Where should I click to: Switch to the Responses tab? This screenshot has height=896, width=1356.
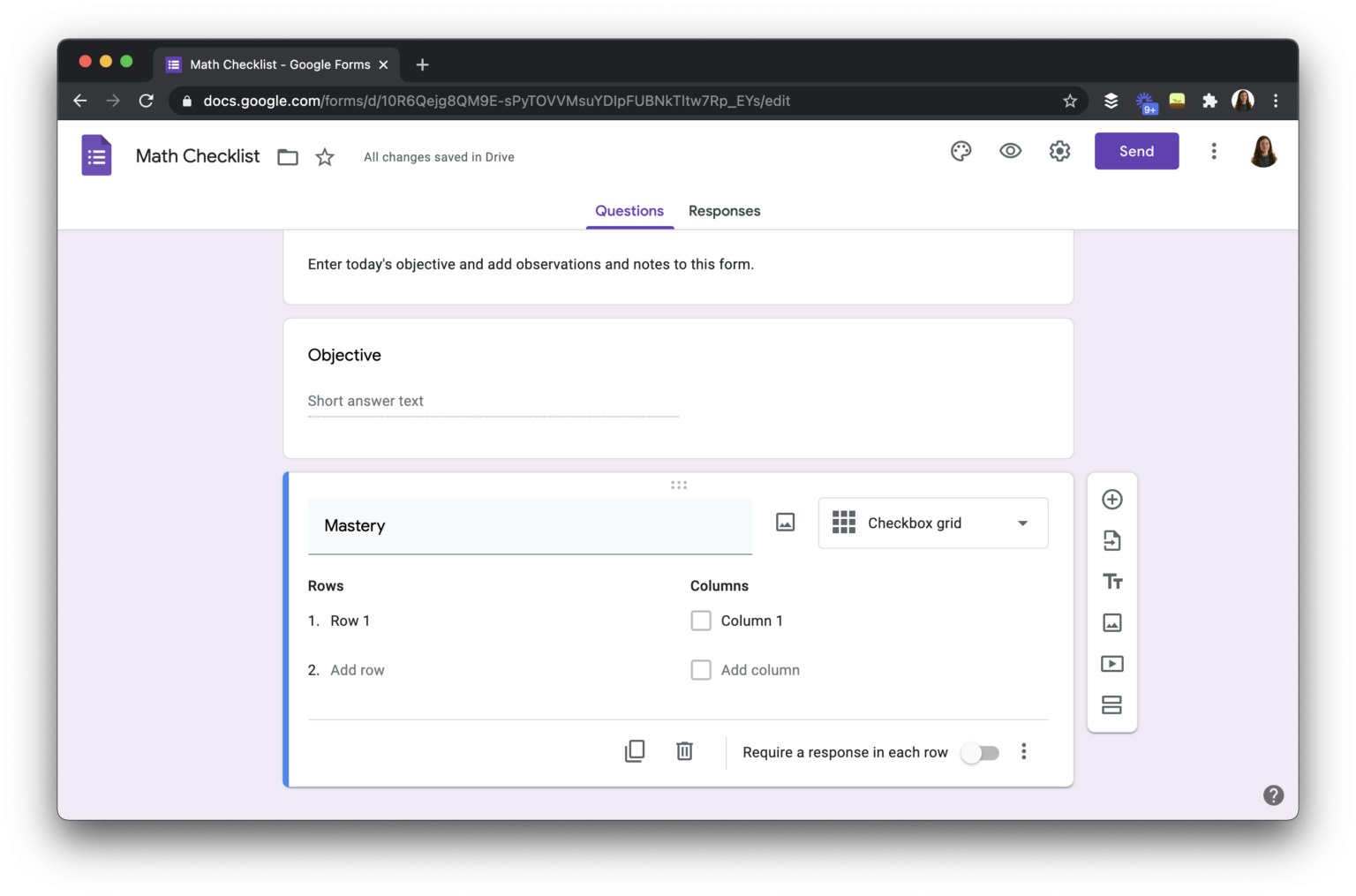724,210
